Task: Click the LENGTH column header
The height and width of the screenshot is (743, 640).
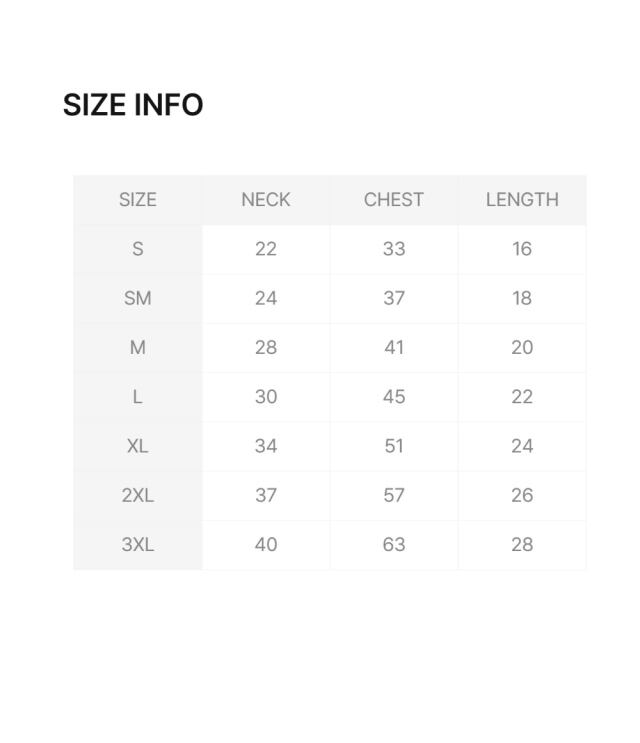Action: pyautogui.click(x=522, y=200)
